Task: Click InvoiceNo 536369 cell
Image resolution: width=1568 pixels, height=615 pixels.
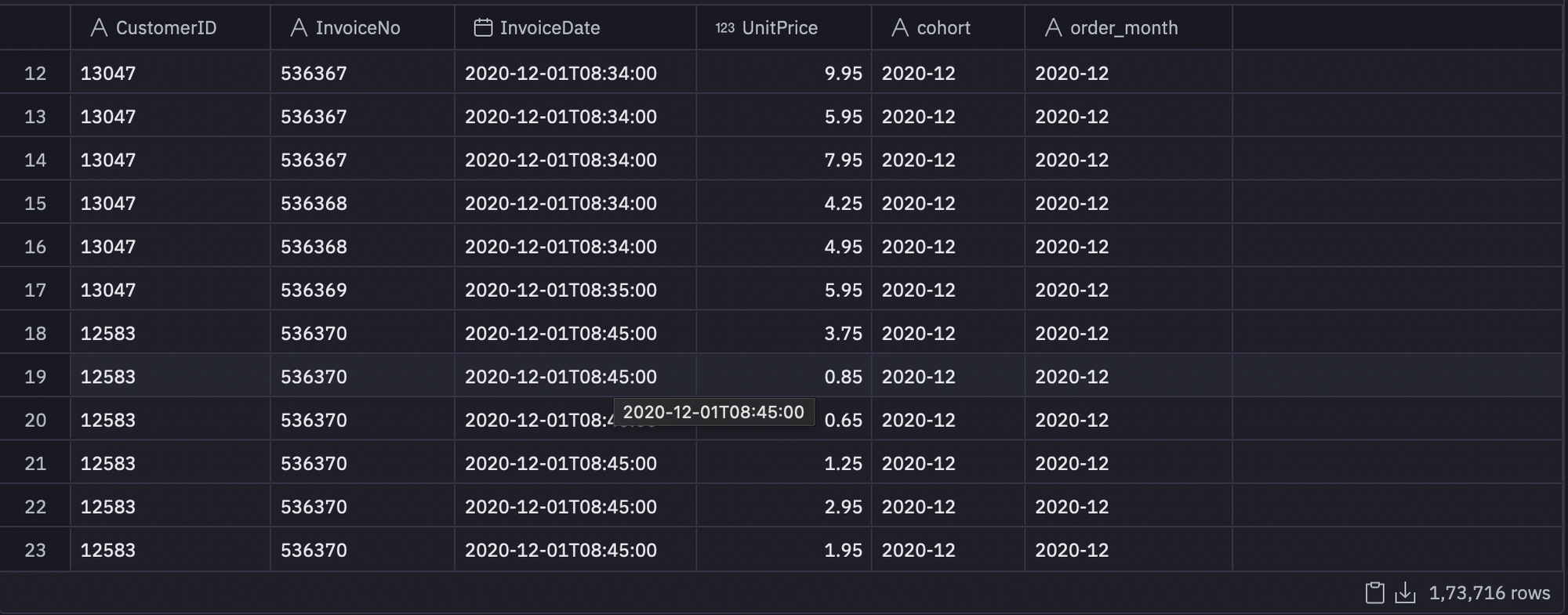Action: point(362,290)
